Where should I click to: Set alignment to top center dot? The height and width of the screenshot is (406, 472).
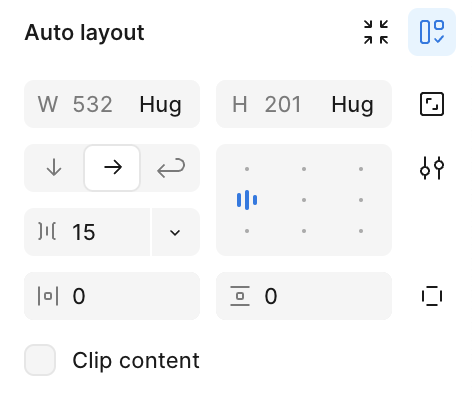coord(304,169)
